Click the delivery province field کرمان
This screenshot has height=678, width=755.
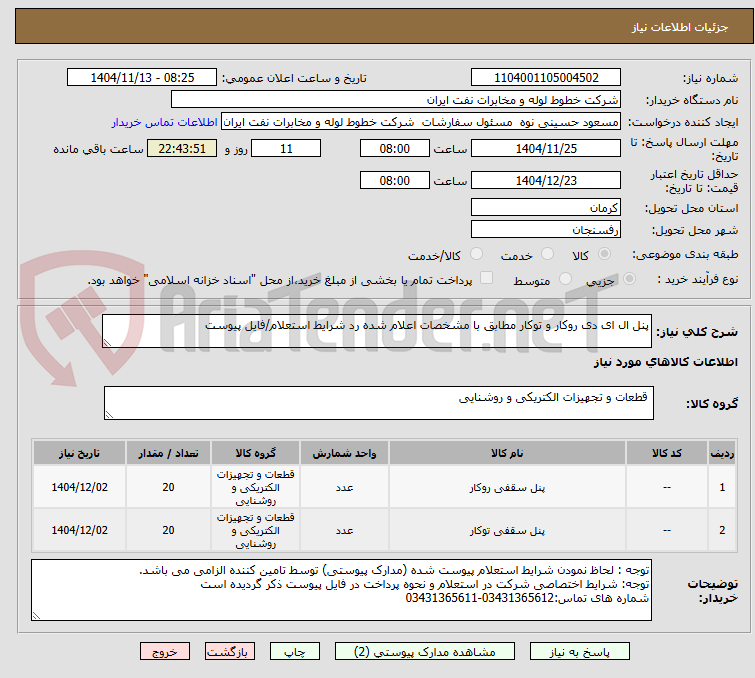point(546,208)
